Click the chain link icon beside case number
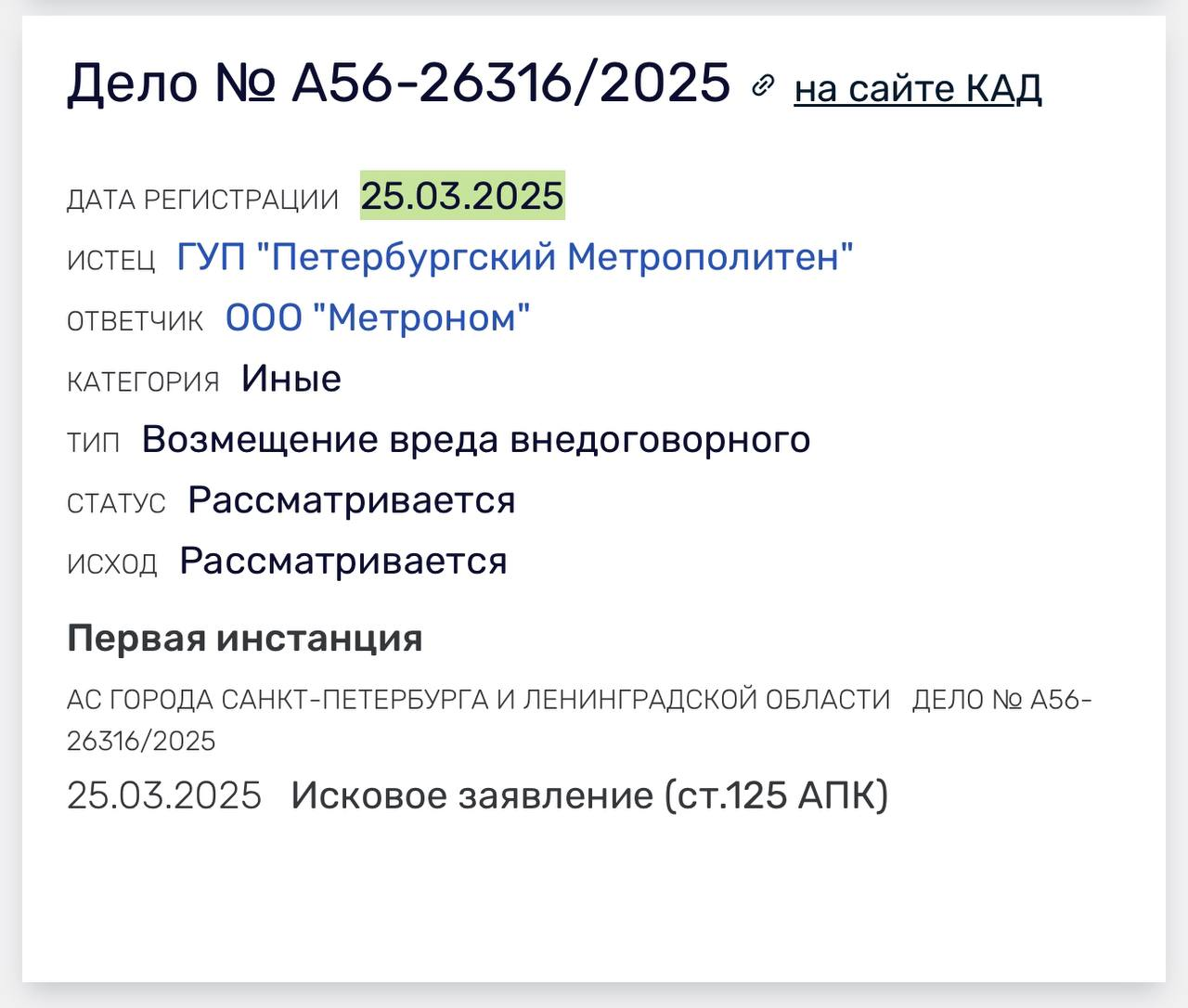This screenshot has width=1188, height=1008. 763,85
